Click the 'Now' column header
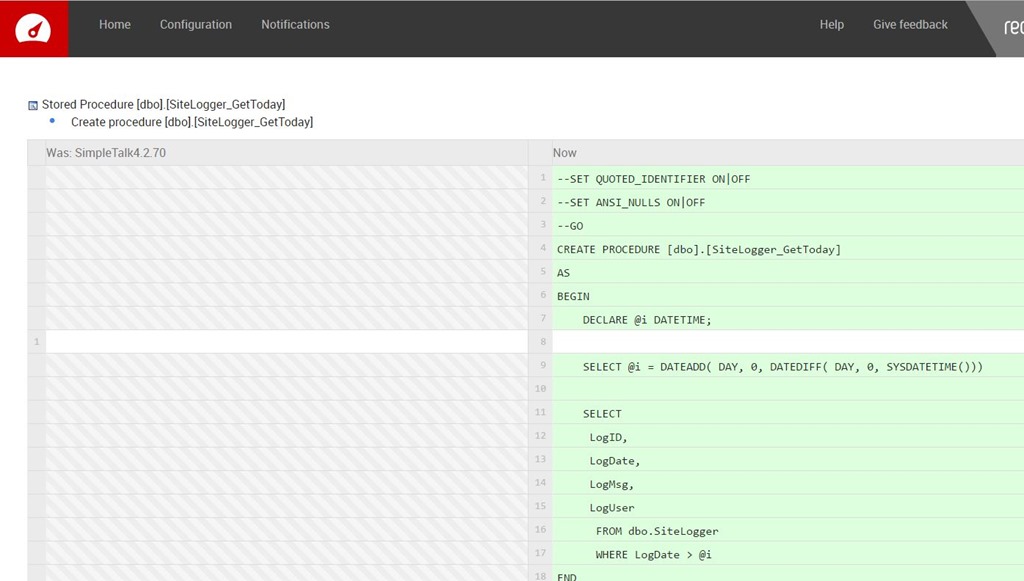The image size is (1024, 581). (x=565, y=153)
